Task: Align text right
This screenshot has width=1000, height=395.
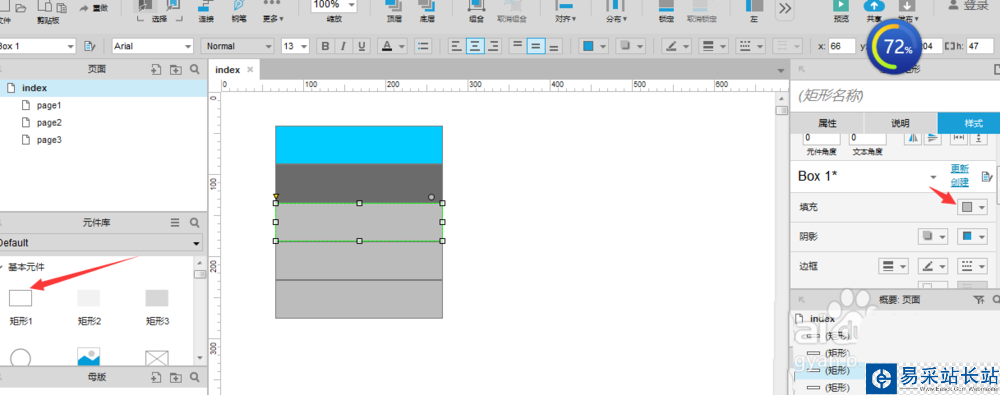Action: click(x=492, y=46)
